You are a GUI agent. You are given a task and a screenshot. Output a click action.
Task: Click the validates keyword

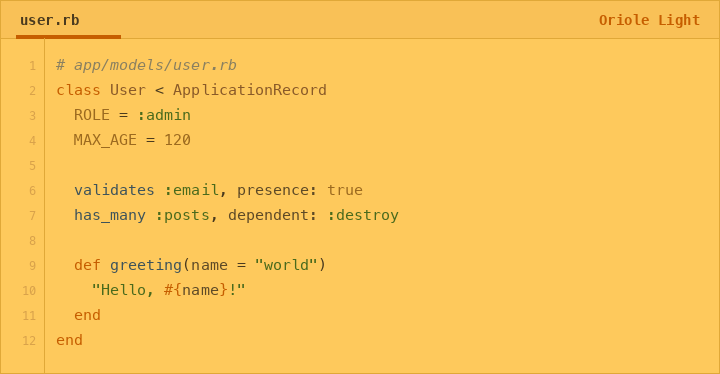114,190
